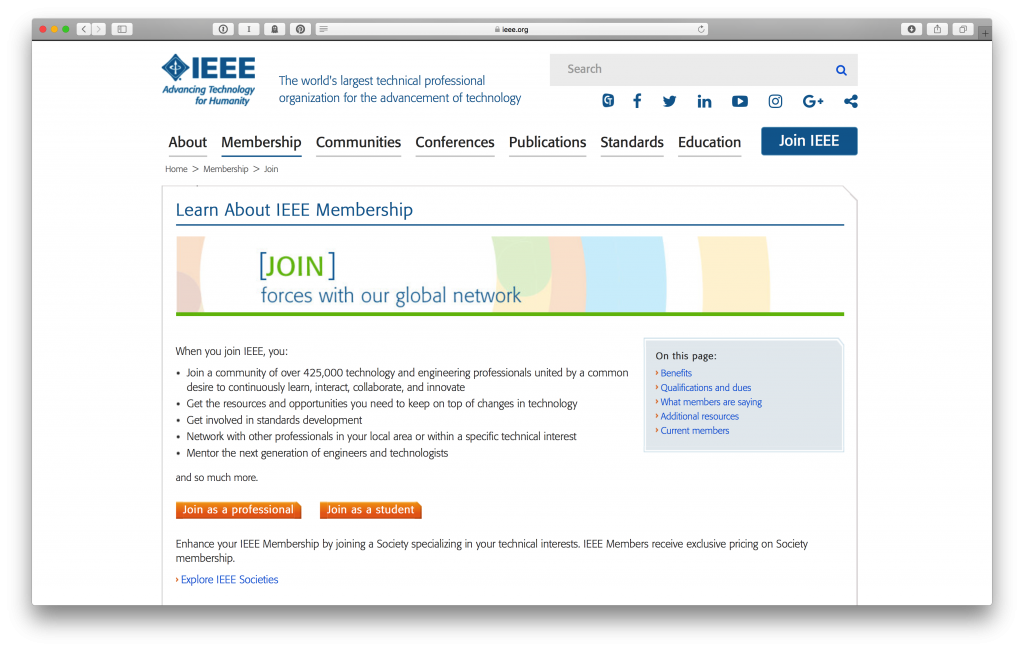Open the Google+ icon
Viewport: 1024px width, 651px height.
[x=813, y=101]
